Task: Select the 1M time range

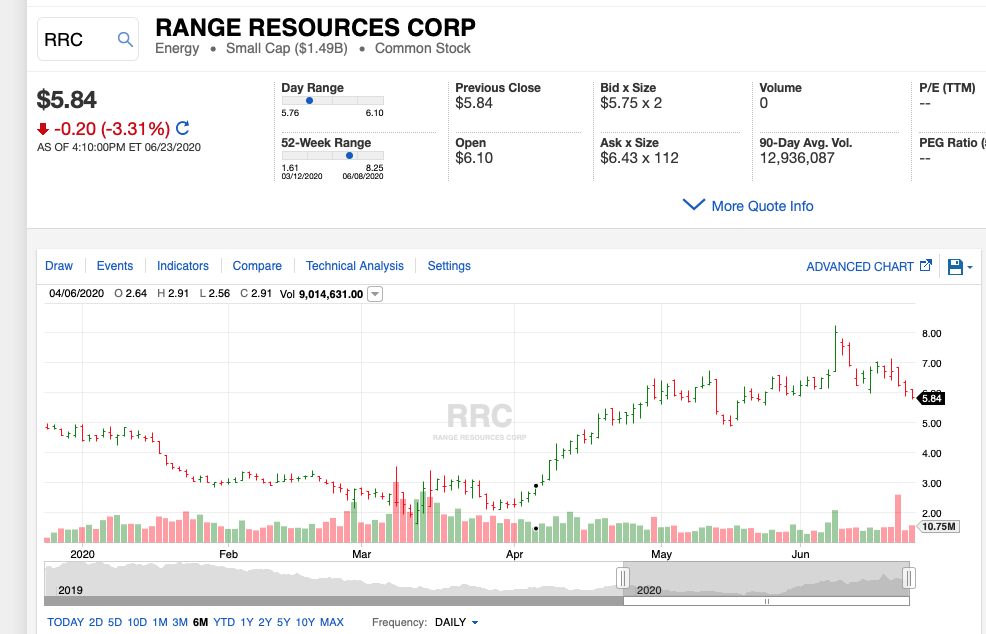Action: click(160, 622)
